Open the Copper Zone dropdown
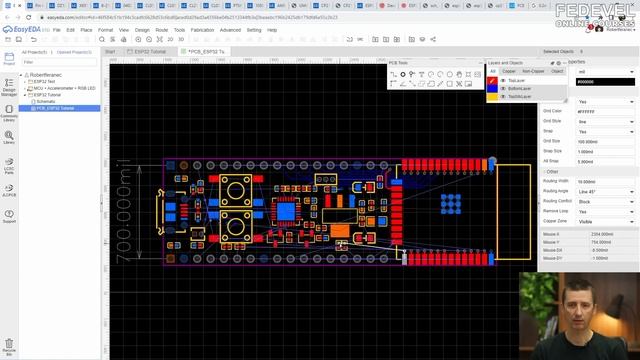Screen dimensions: 640x360 point(605,222)
